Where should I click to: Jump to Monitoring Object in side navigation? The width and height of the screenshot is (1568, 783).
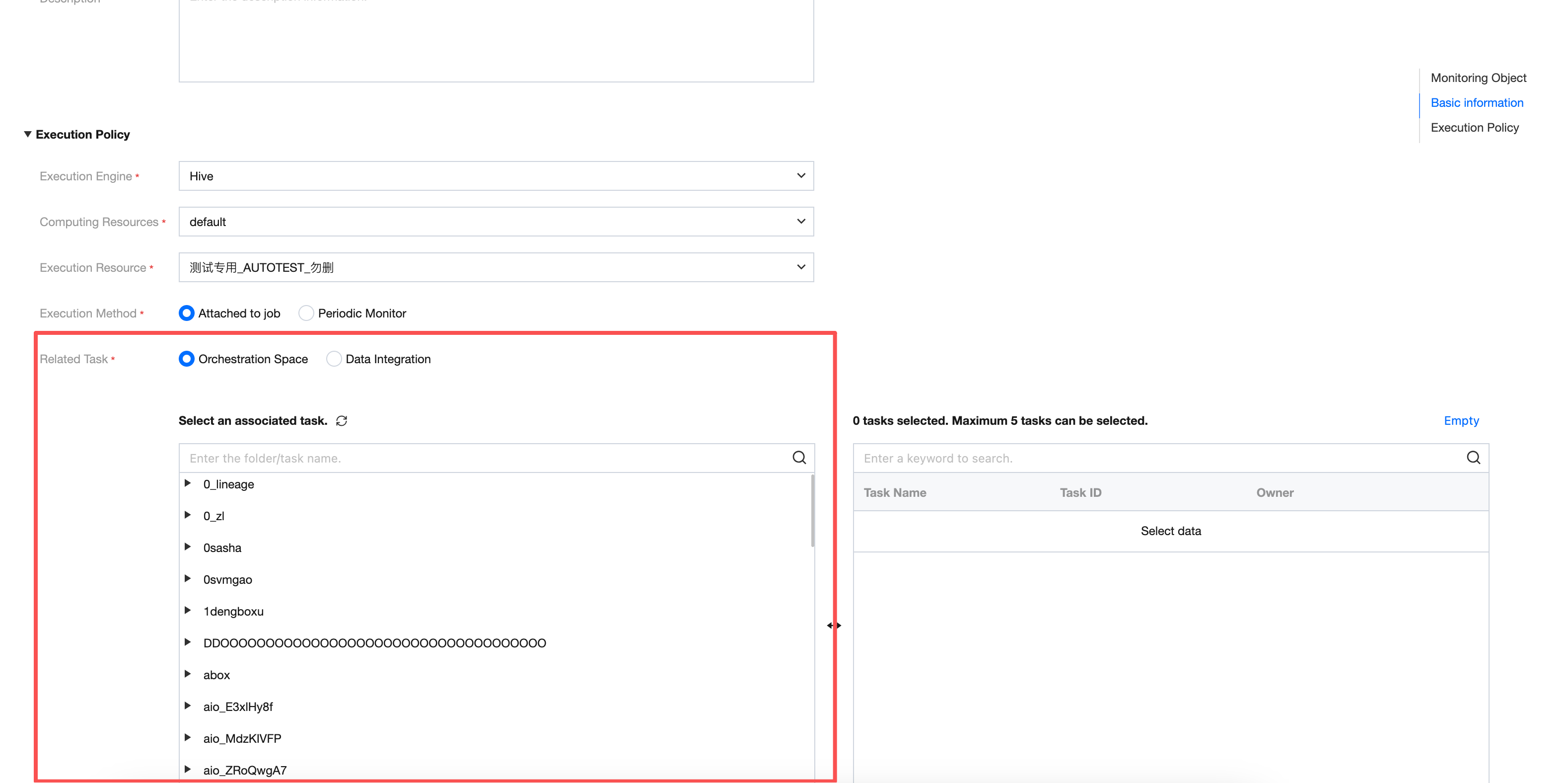pyautogui.click(x=1478, y=78)
